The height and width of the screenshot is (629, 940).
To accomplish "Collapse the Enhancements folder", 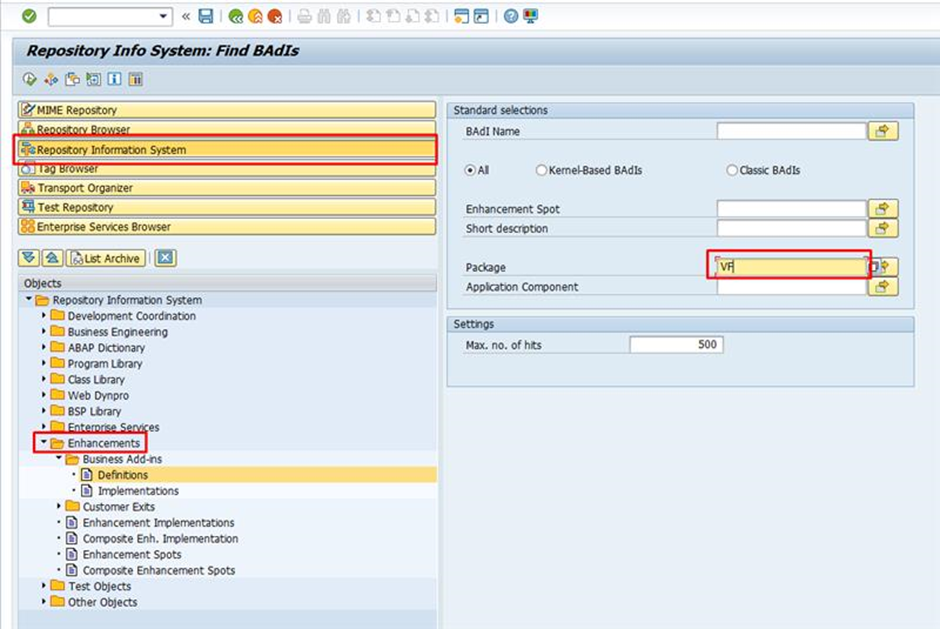I will coord(44,443).
